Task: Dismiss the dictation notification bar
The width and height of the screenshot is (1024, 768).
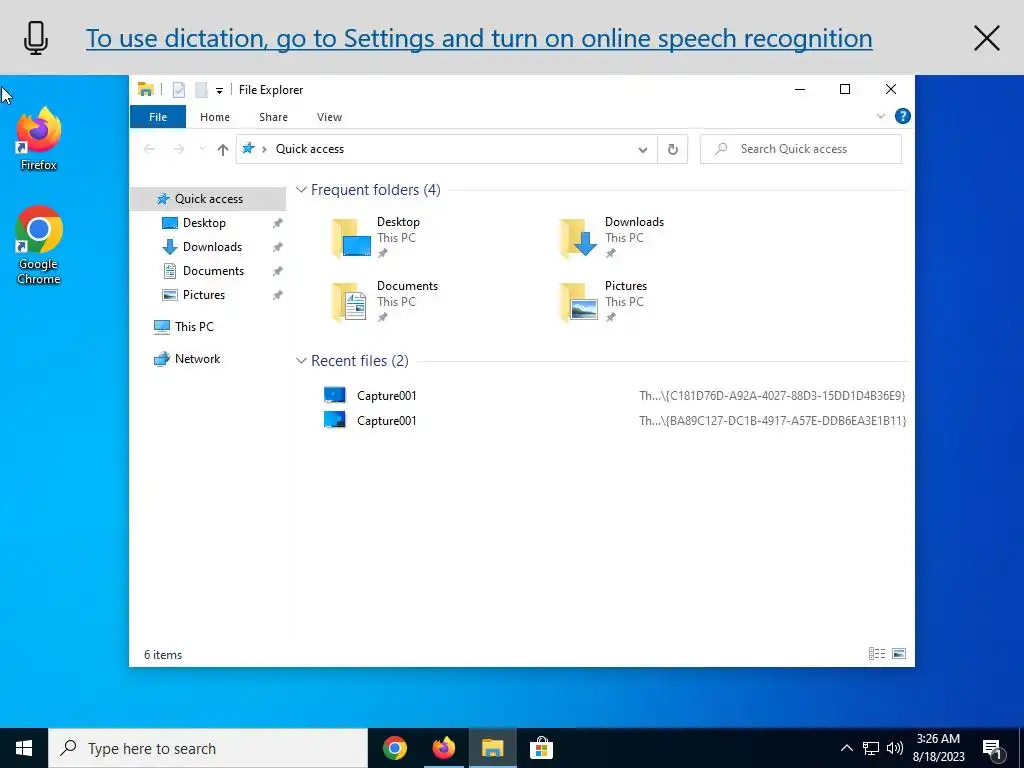Action: pyautogui.click(x=986, y=38)
